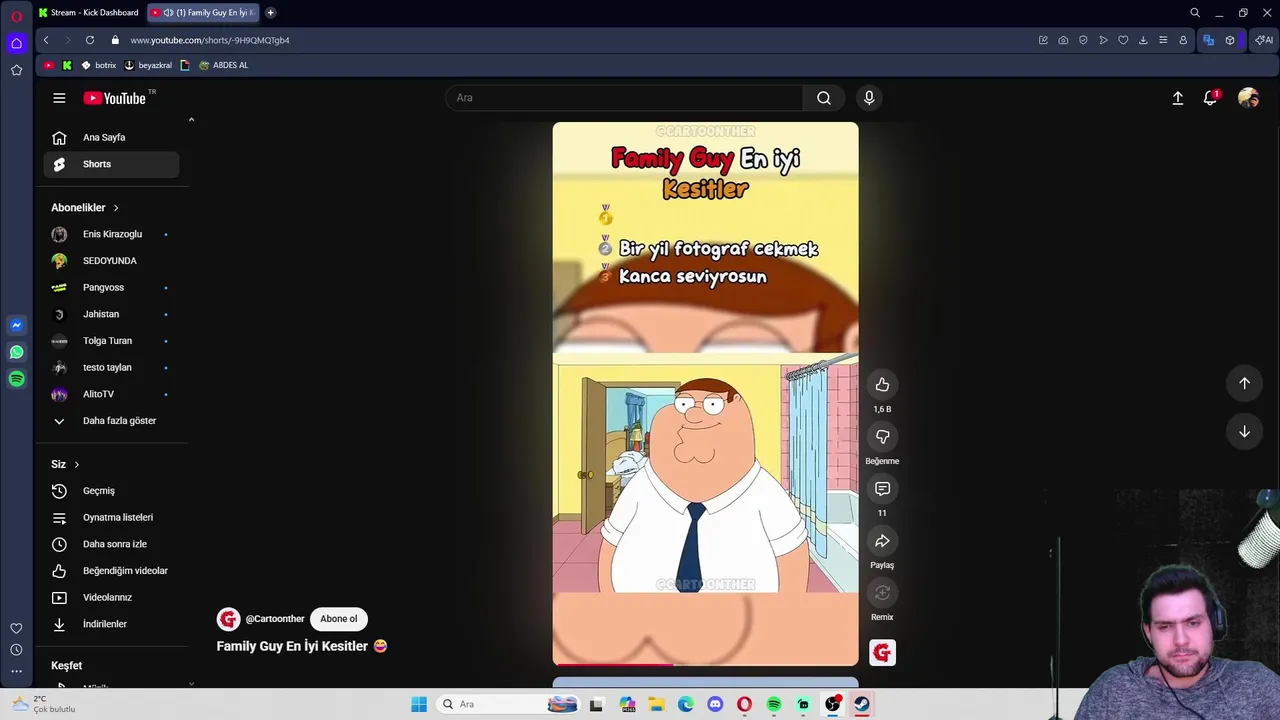
Task: Open Enis Kirazoglu subscription
Action: point(111,234)
